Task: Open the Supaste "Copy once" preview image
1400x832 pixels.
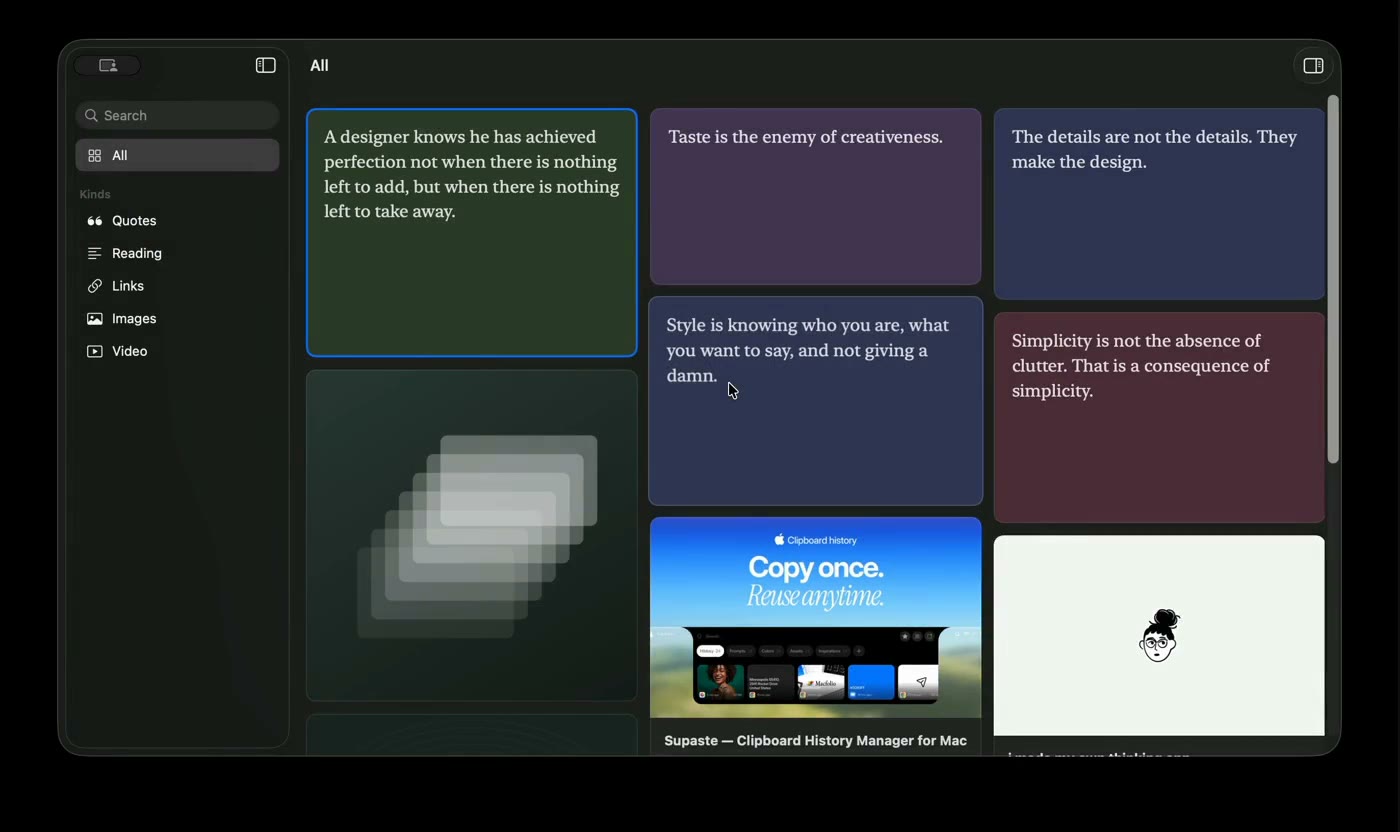Action: click(815, 617)
